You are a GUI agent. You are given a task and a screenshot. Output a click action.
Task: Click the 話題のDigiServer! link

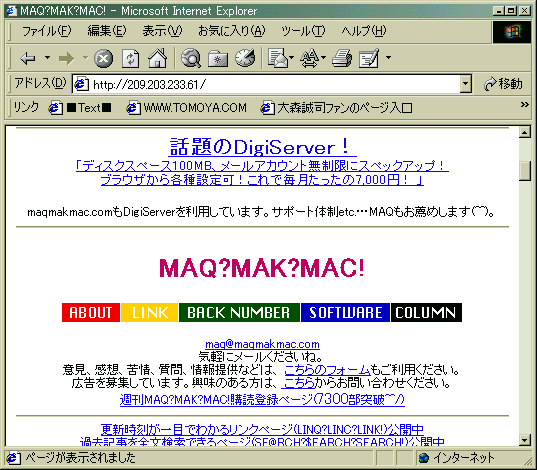click(262, 147)
